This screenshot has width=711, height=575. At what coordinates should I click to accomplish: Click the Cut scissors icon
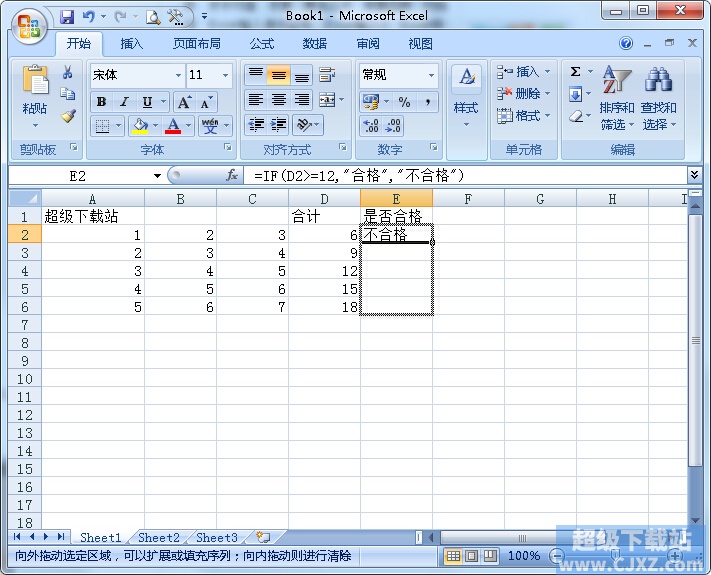point(68,72)
